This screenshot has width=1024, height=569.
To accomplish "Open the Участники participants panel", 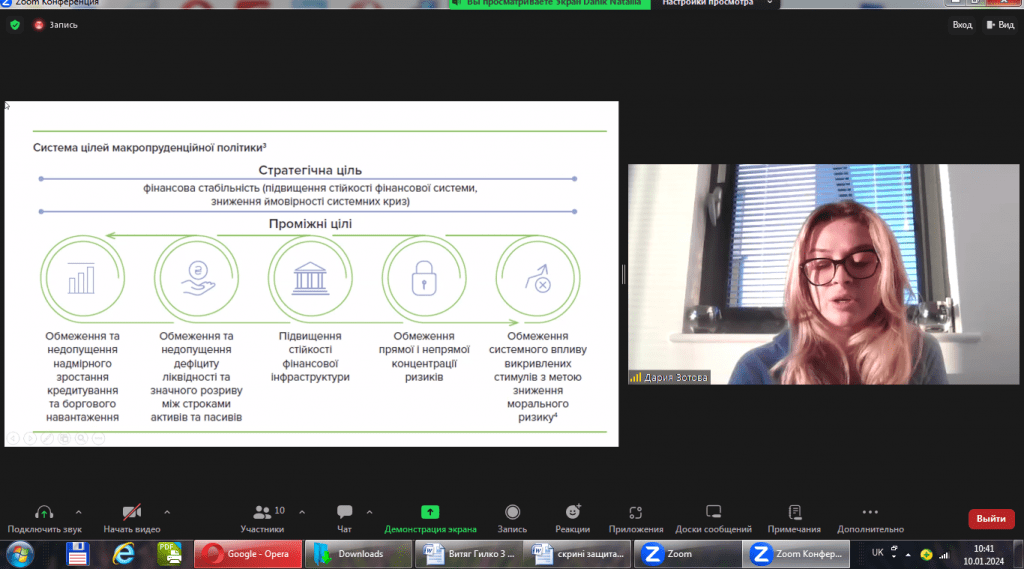I will point(262,513).
